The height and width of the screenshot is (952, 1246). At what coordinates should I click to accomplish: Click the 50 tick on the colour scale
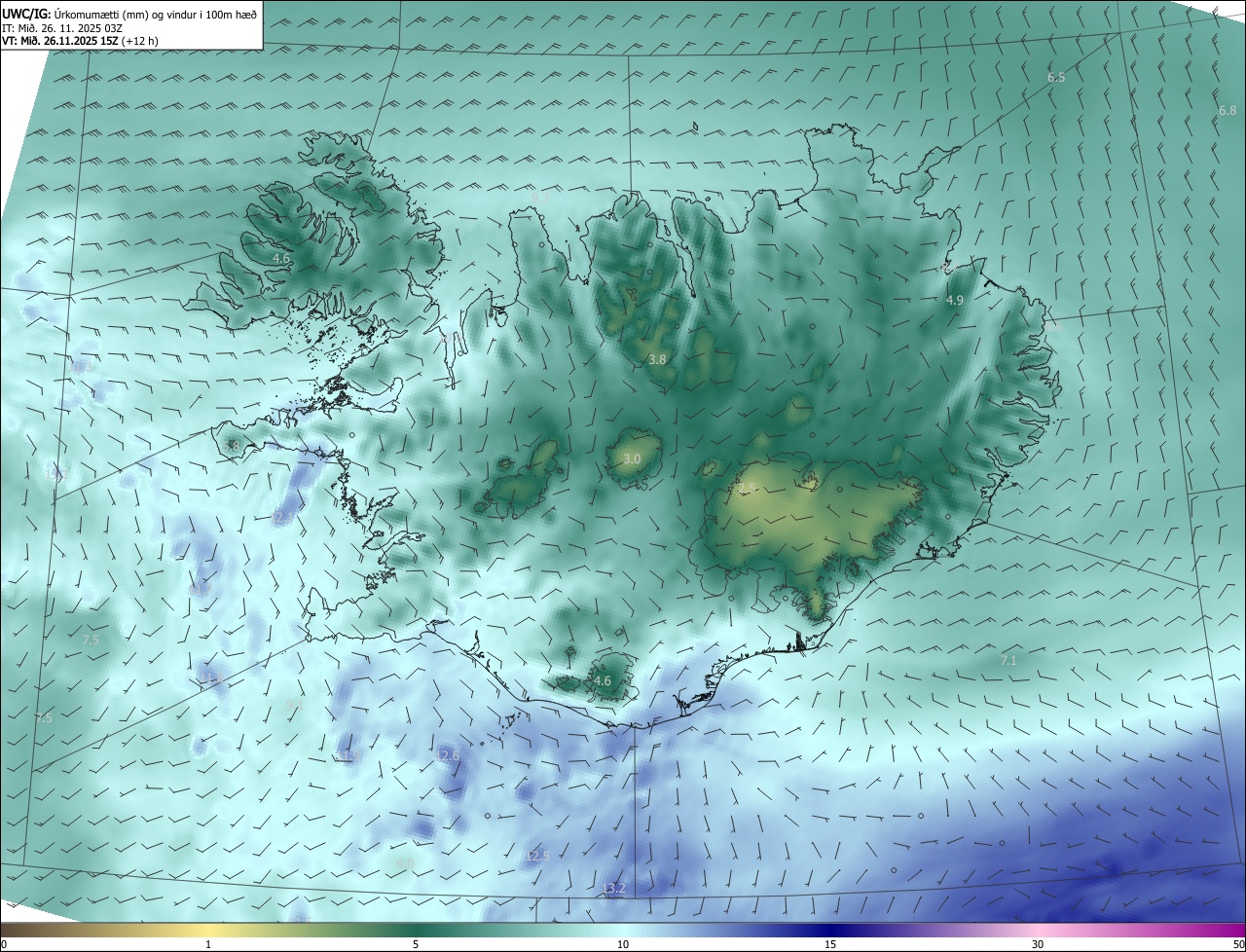[x=1238, y=944]
